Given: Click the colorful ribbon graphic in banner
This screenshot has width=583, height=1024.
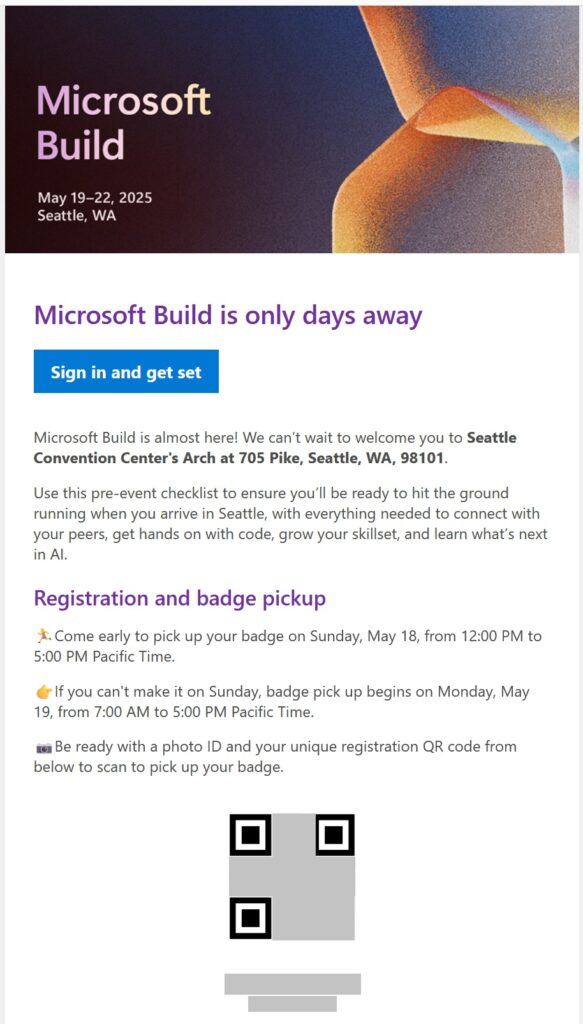Looking at the screenshot, I should pos(456,129).
